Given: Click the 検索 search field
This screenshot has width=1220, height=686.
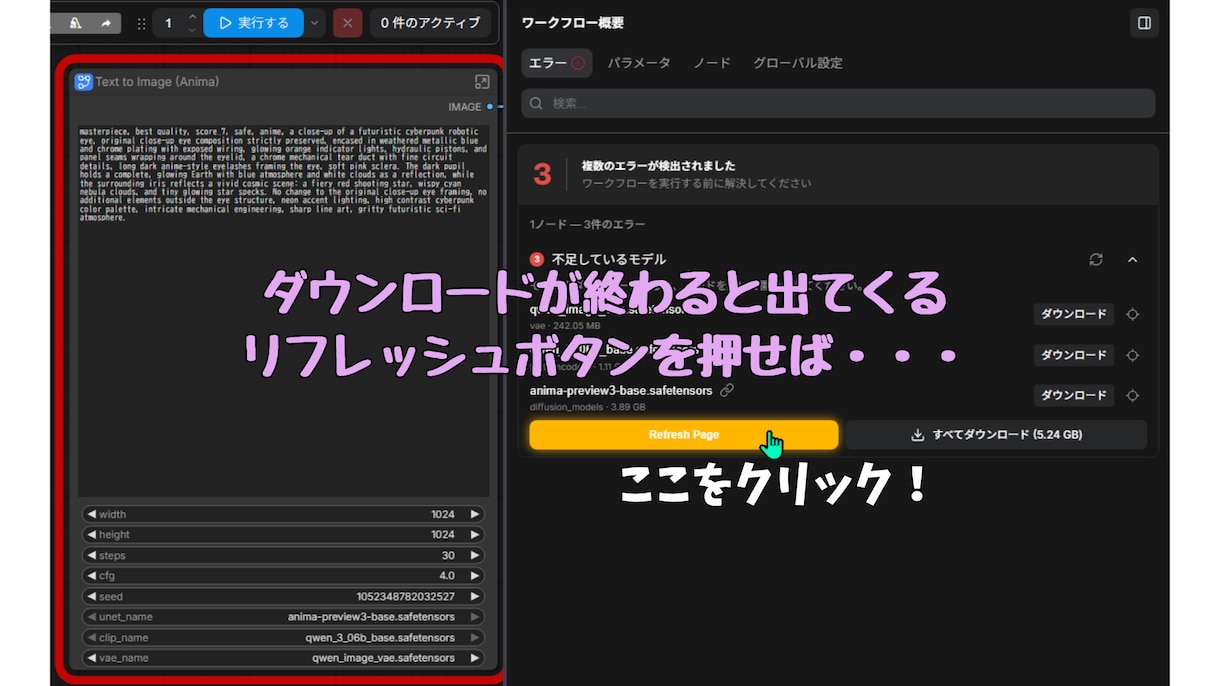Looking at the screenshot, I should pyautogui.click(x=838, y=103).
